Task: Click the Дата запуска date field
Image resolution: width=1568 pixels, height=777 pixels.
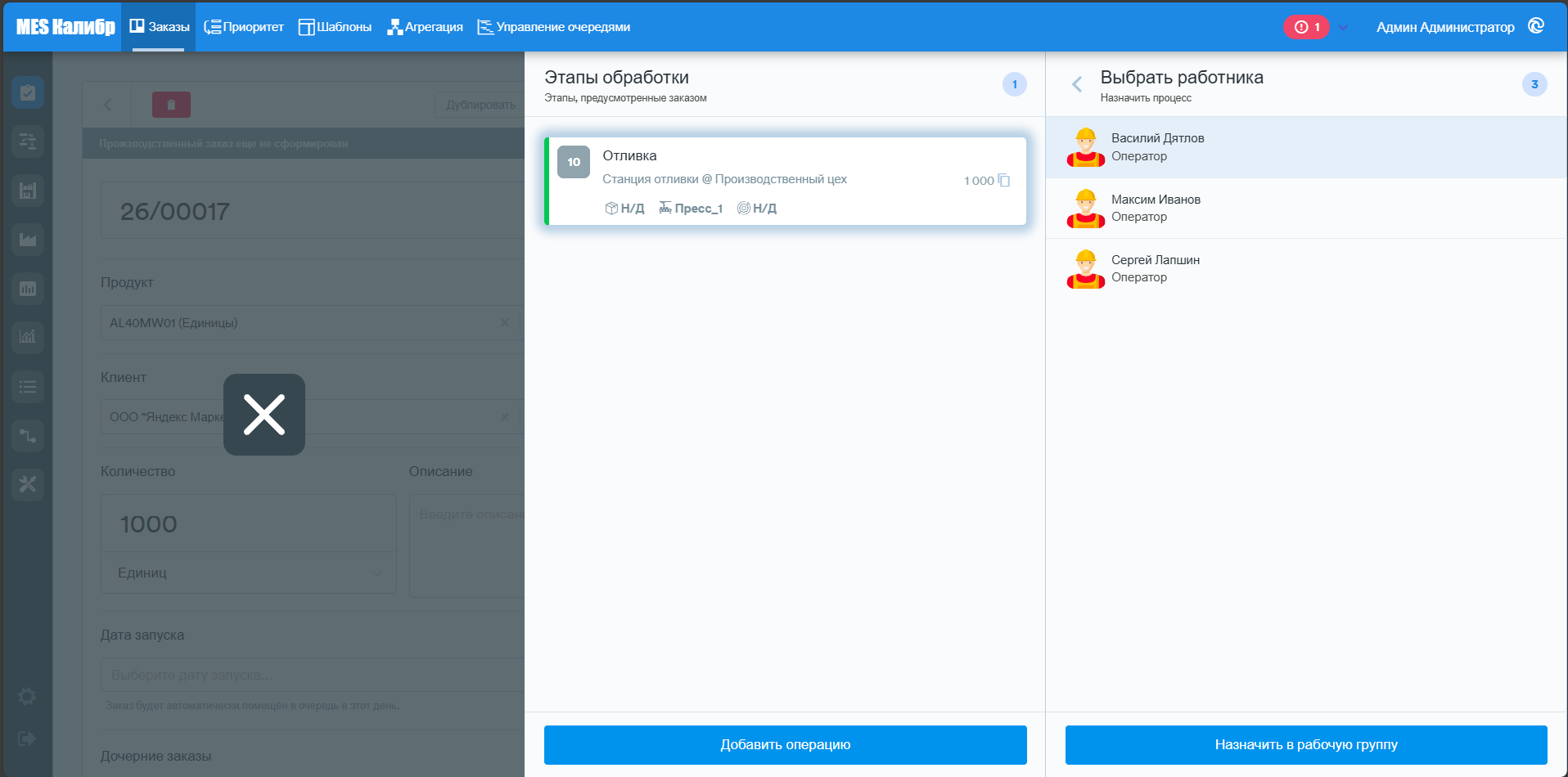Action: (313, 675)
